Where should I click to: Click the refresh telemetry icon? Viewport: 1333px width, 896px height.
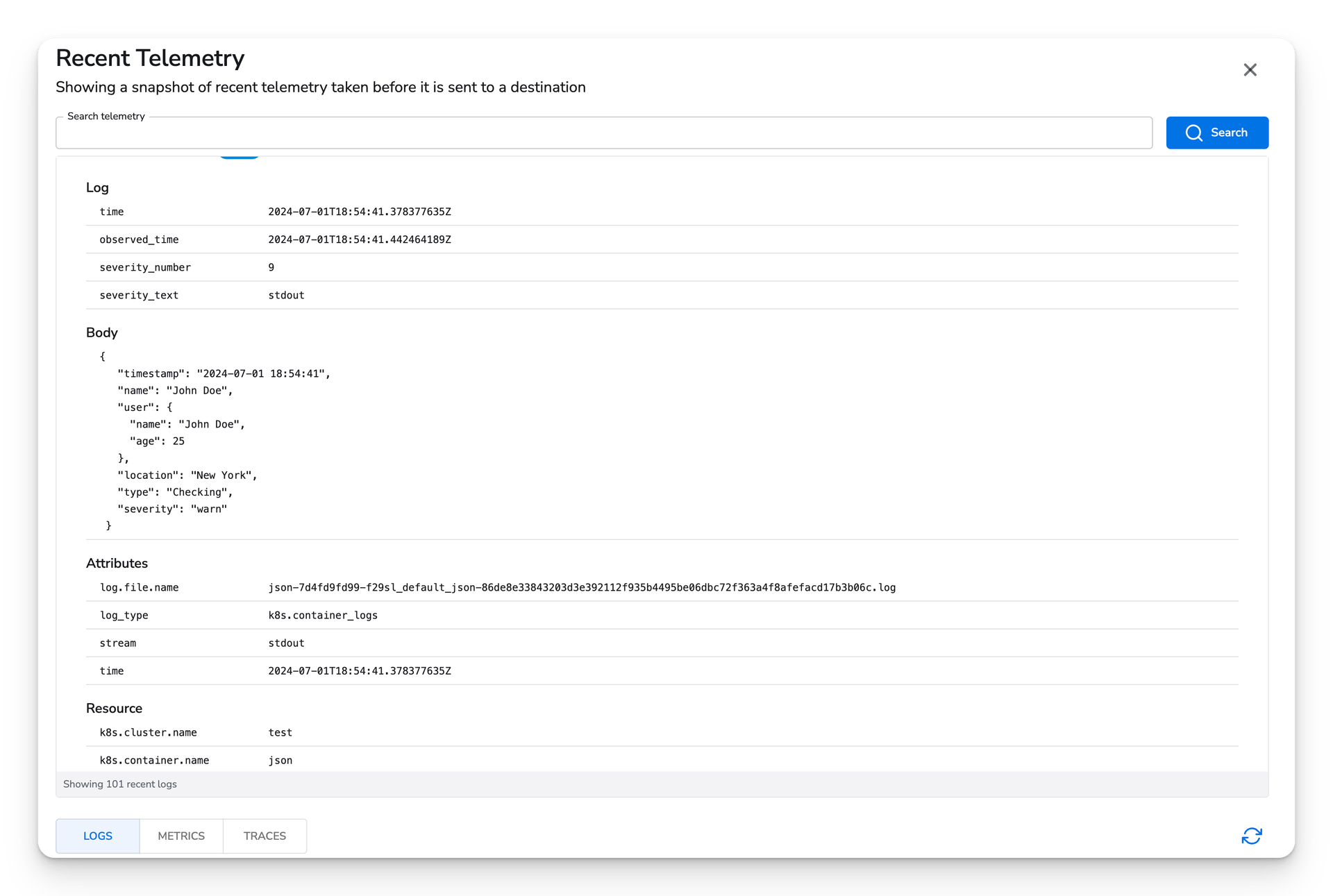[1251, 836]
